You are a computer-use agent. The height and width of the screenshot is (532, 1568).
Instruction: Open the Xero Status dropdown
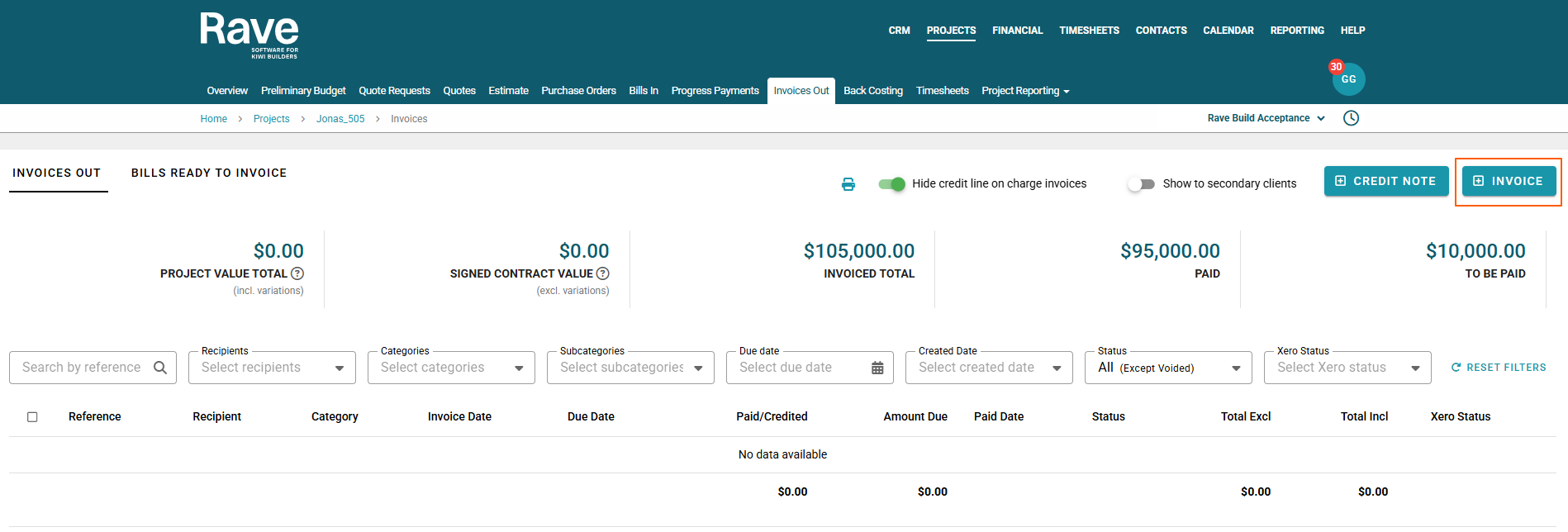pos(1414,368)
